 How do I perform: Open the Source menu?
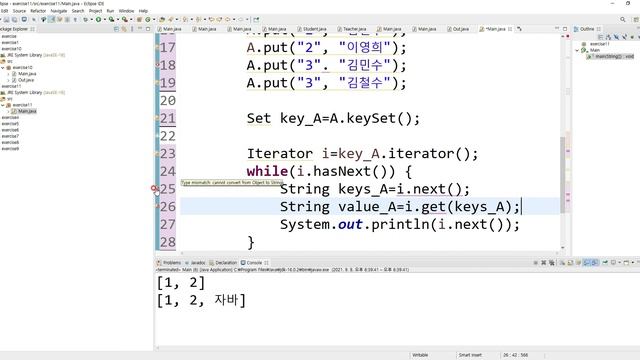[x=19, y=11]
